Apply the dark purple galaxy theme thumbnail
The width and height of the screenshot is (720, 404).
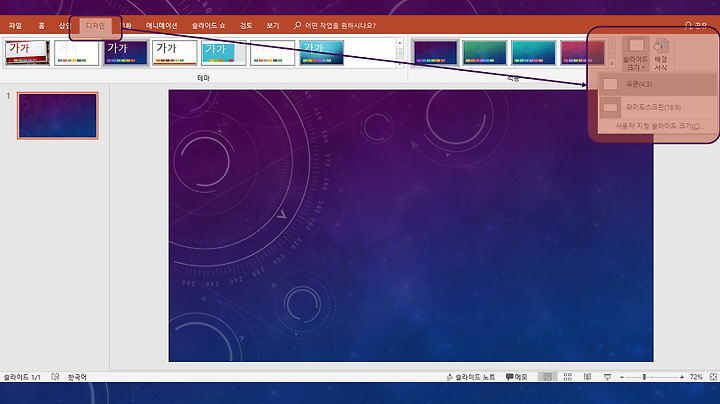(125, 53)
